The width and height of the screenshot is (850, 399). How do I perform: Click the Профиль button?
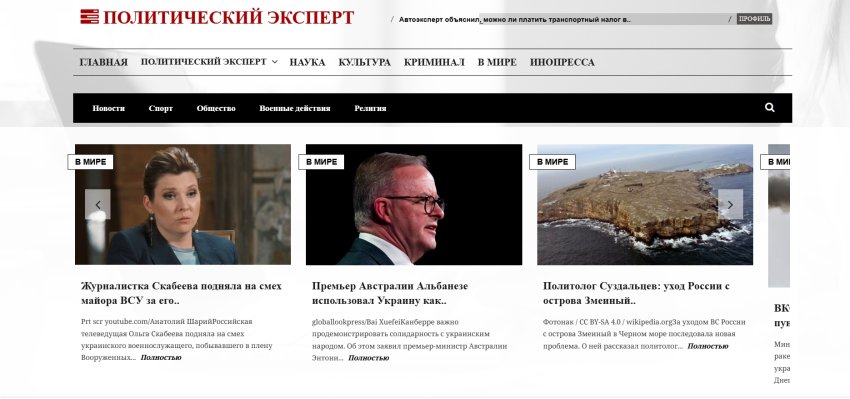point(754,19)
